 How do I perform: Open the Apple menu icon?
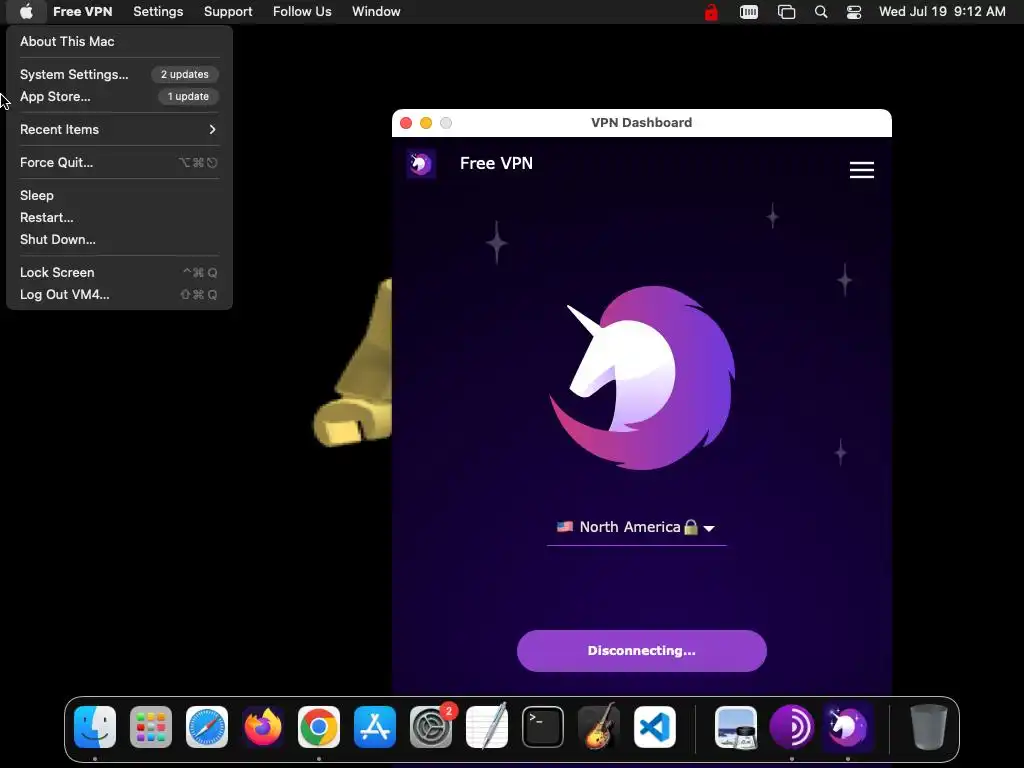click(x=26, y=12)
